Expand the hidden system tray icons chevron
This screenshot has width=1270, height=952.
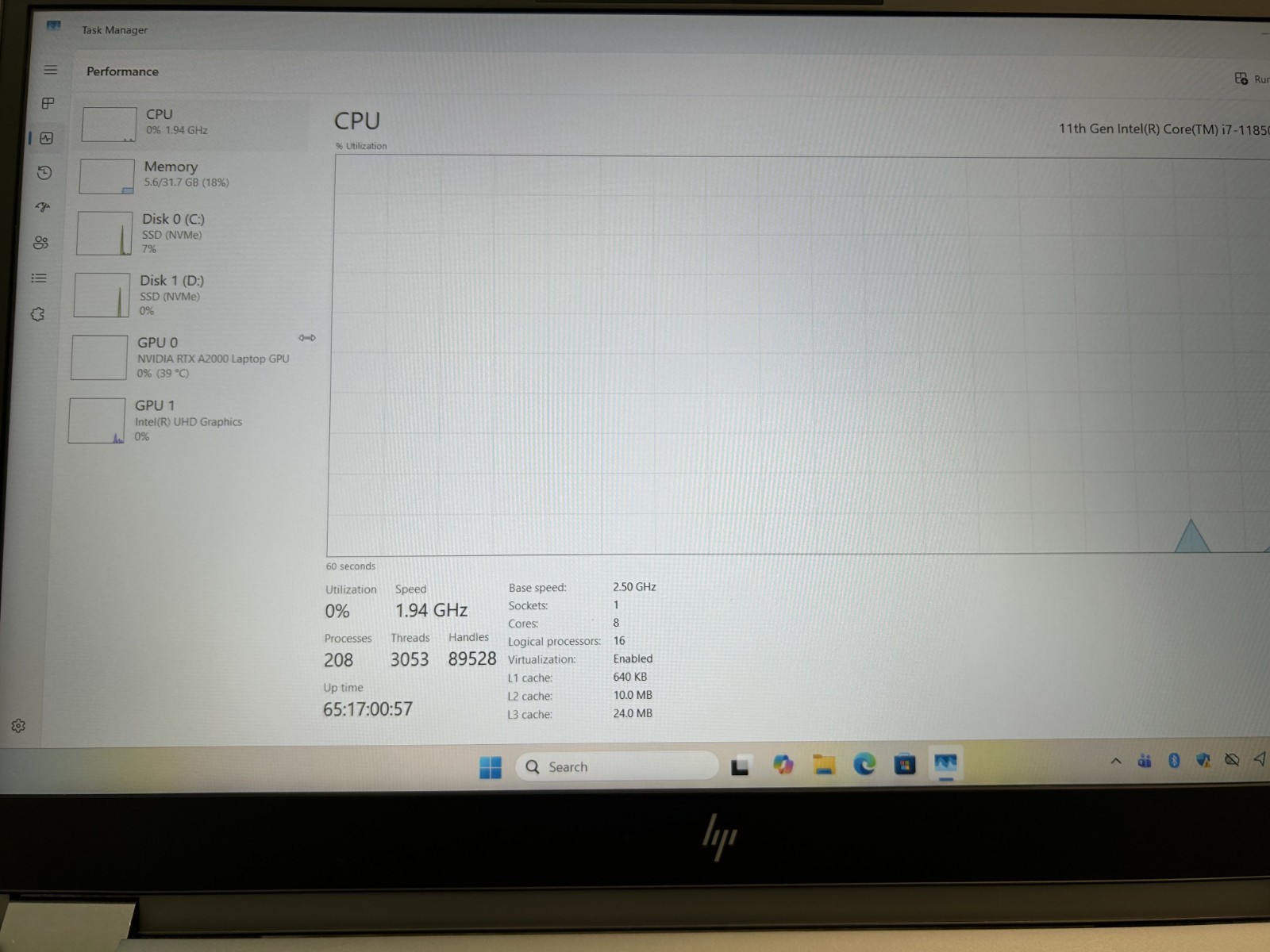coord(1116,761)
